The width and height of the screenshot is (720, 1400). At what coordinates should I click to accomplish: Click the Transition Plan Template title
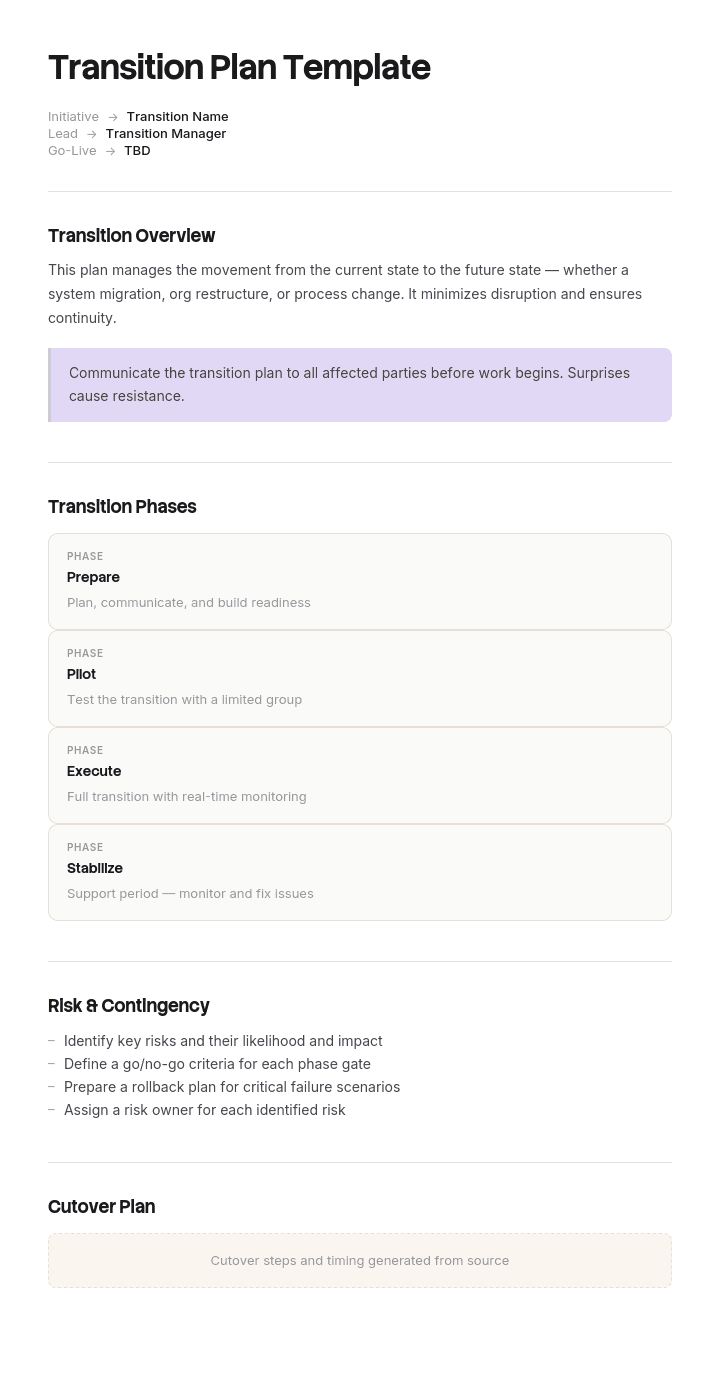coord(239,67)
